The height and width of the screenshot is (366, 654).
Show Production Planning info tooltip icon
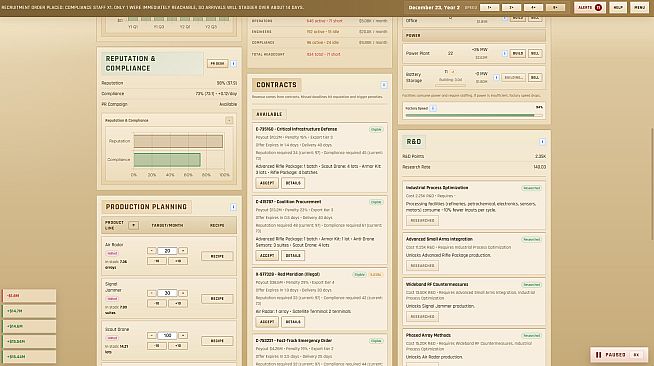coord(233,207)
